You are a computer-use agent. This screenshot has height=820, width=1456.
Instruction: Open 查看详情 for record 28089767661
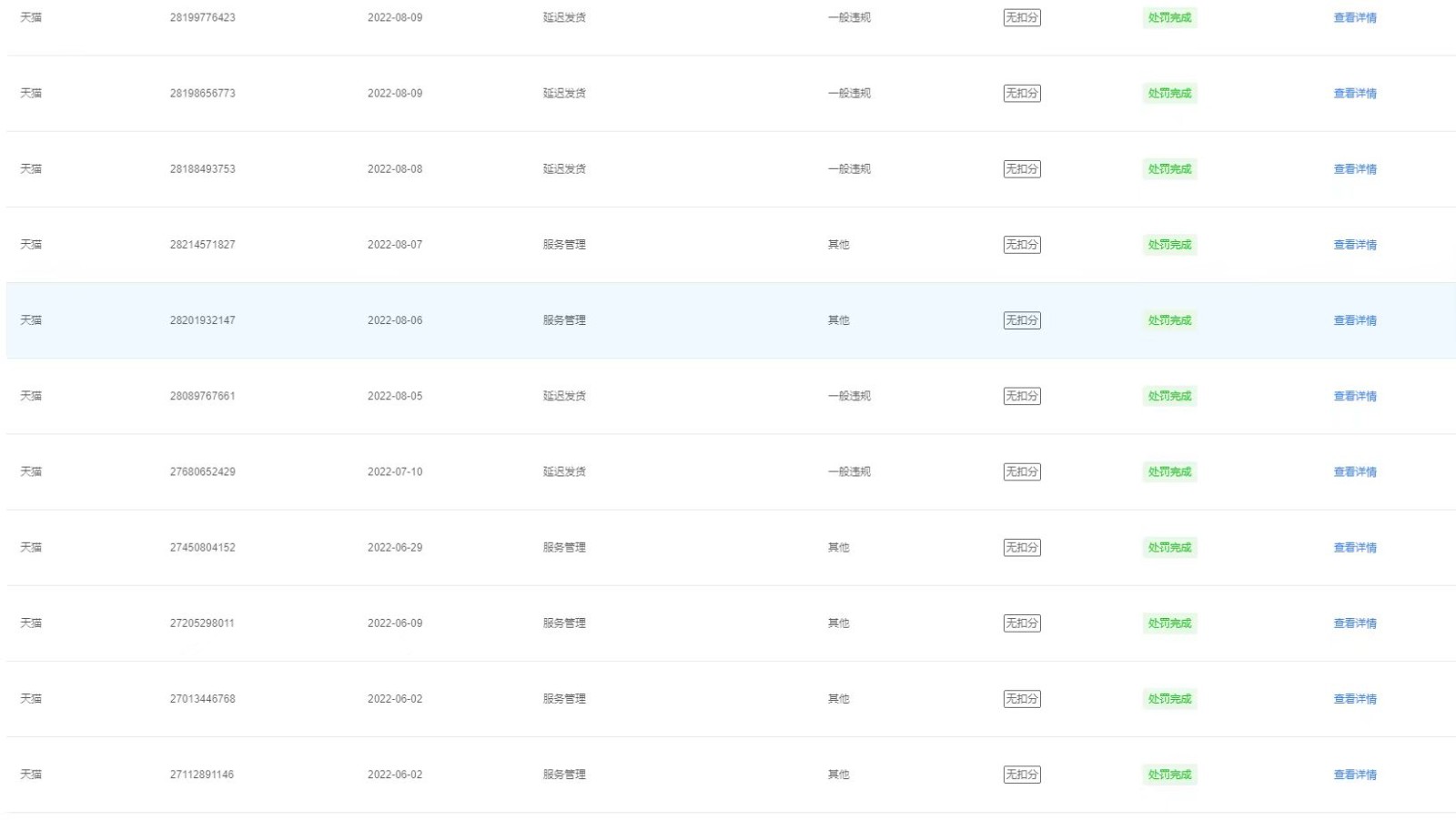pyautogui.click(x=1354, y=396)
